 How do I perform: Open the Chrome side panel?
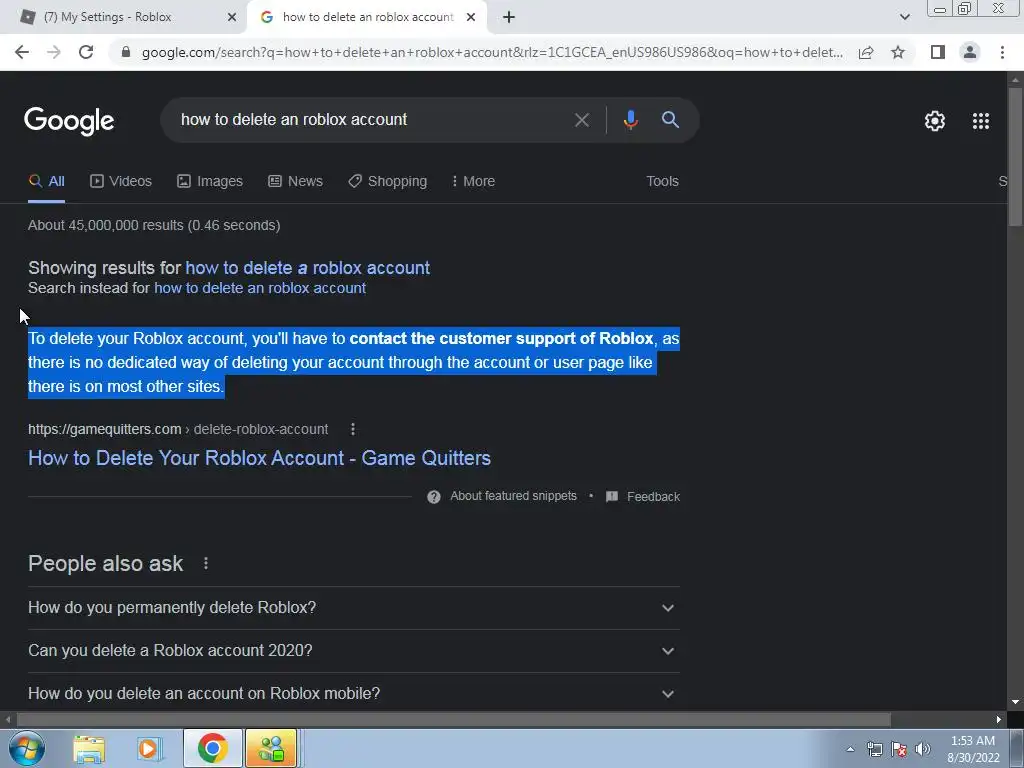(x=938, y=52)
